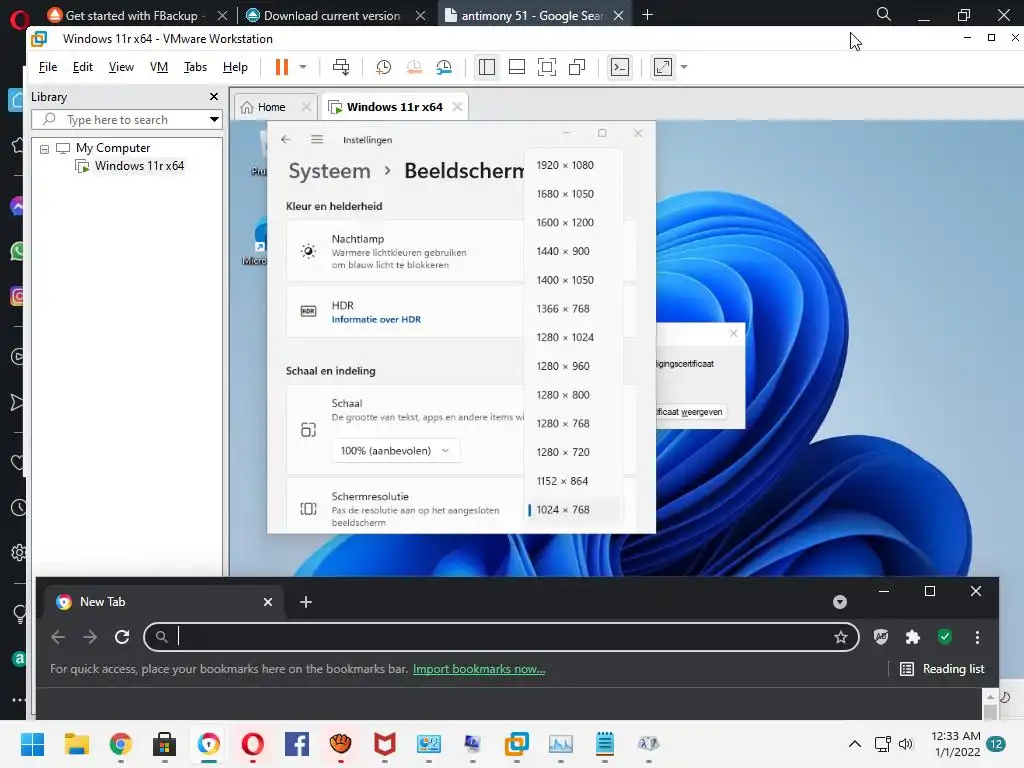Click the Systeem breadcrumb
Viewport: 1024px width, 768px height.
(329, 171)
